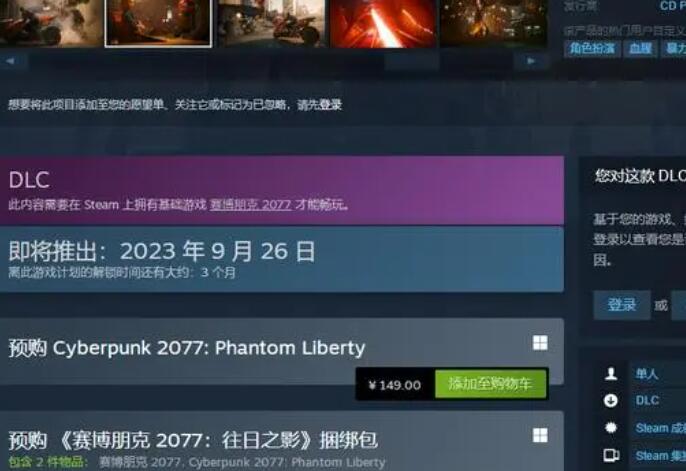Screen dimensions: 686x471
Task: Open the DLC category link in sidebar
Action: pyautogui.click(x=647, y=400)
